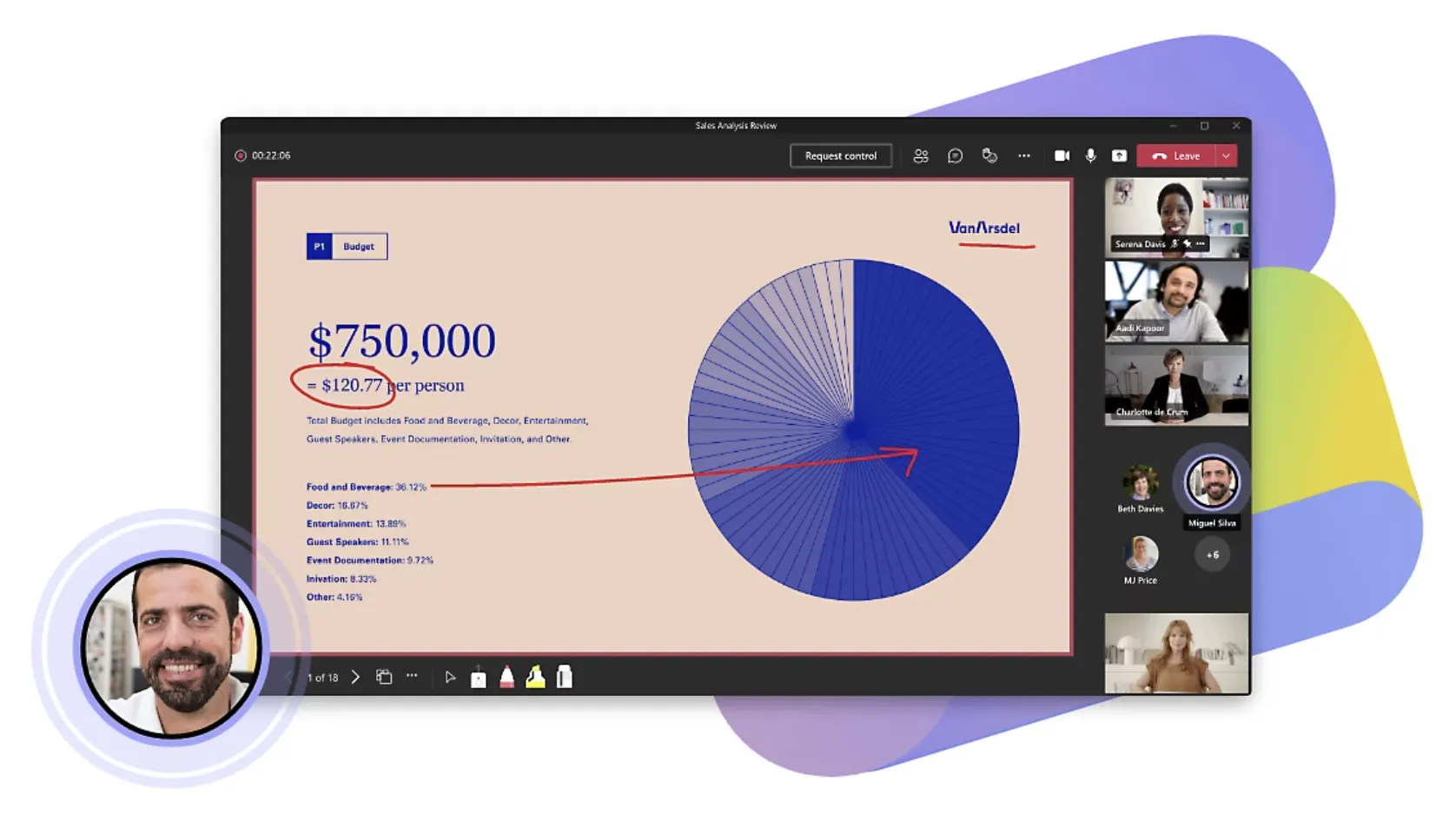
Task: Open the People participants panel
Action: coord(921,156)
